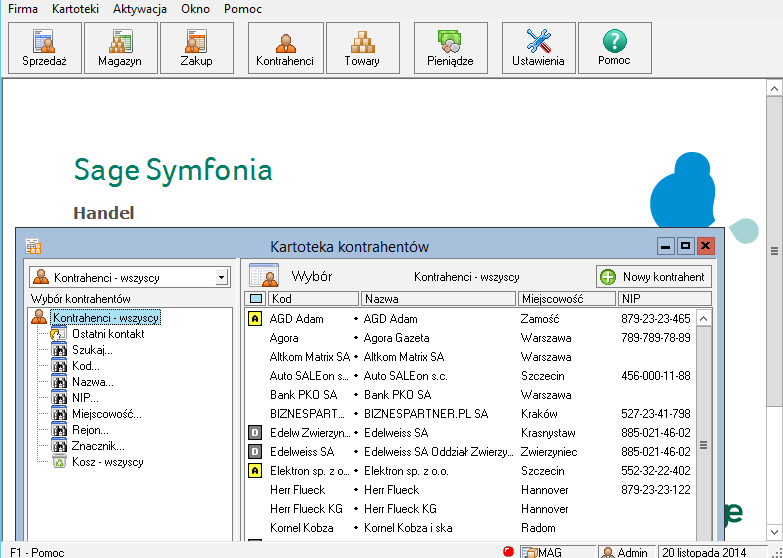Screen dimensions: 783x558
Task: Click the Kartoteka kontrahentów window icon
Action: pos(33,246)
